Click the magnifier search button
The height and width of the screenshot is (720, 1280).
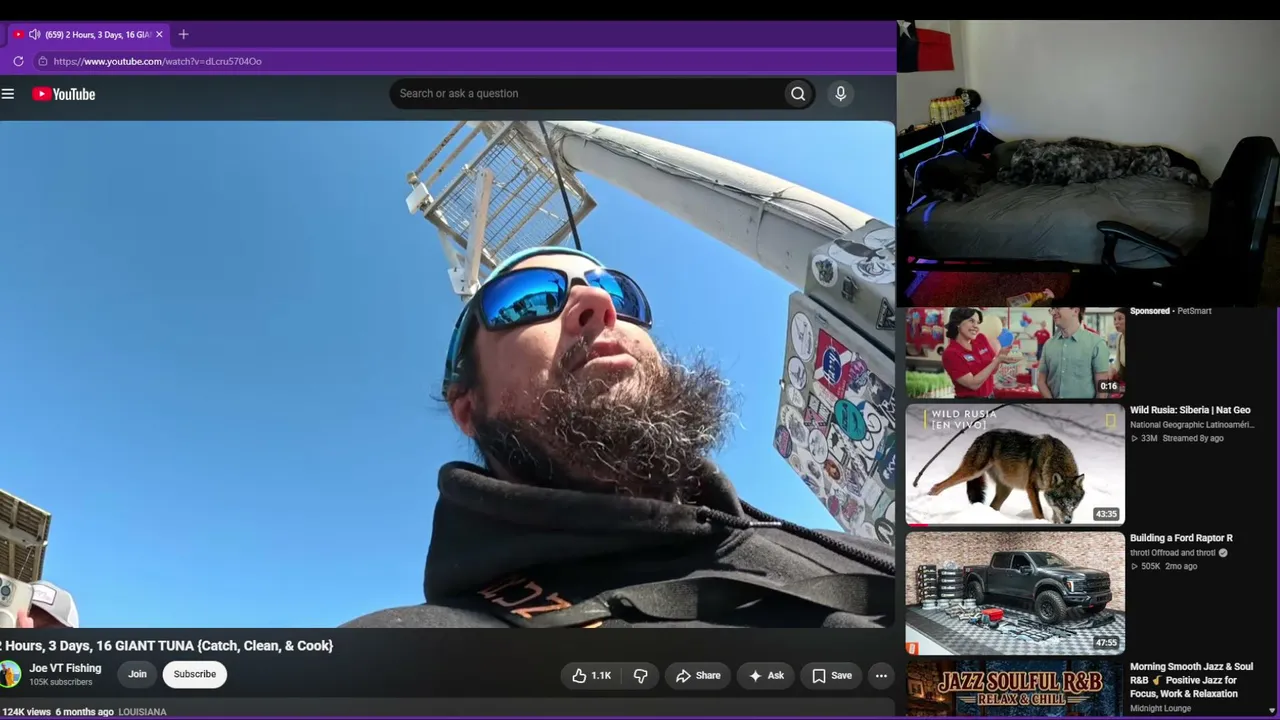798,94
